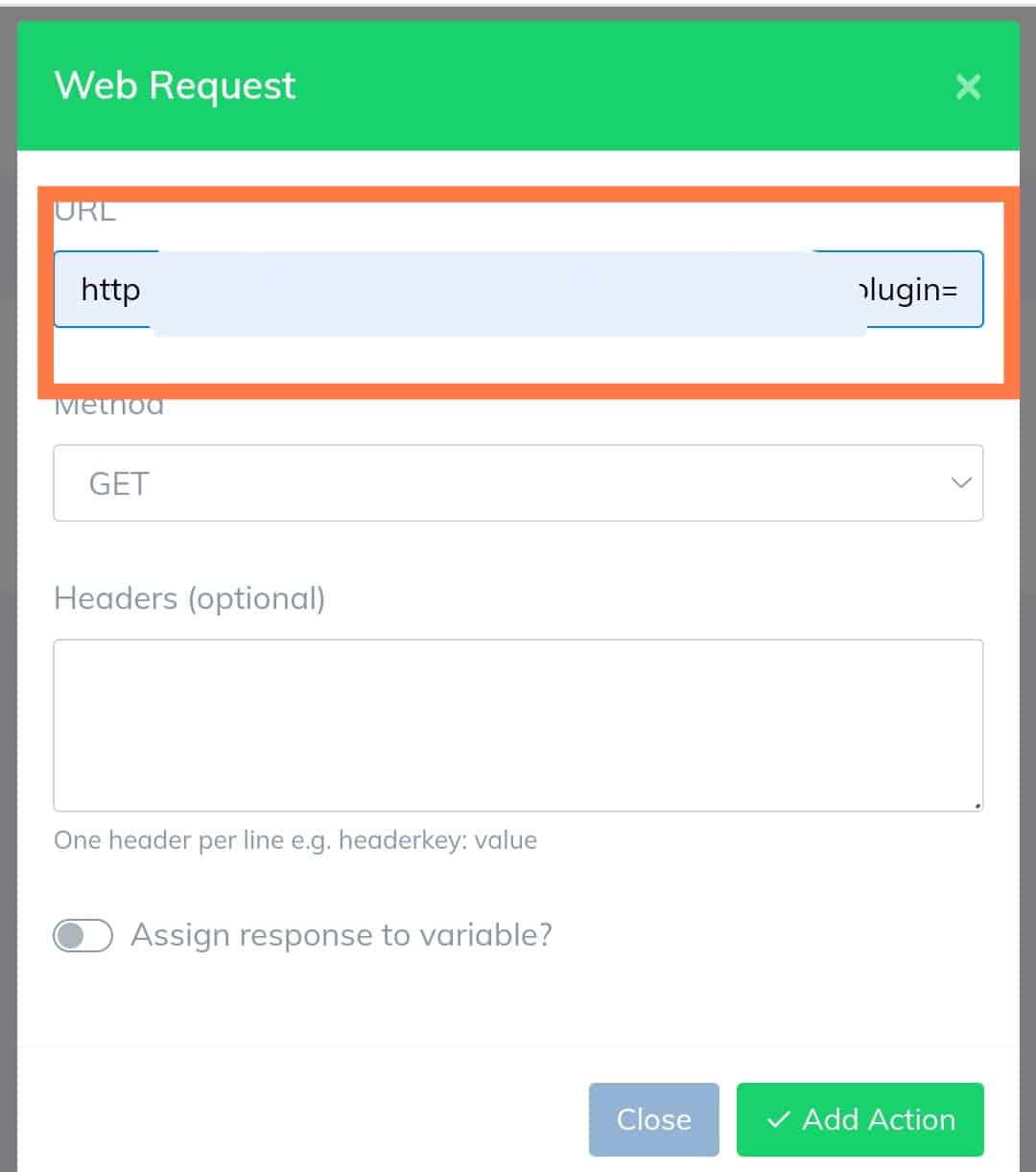The image size is (1036, 1172).
Task: Click the Close button
Action: (x=654, y=1119)
